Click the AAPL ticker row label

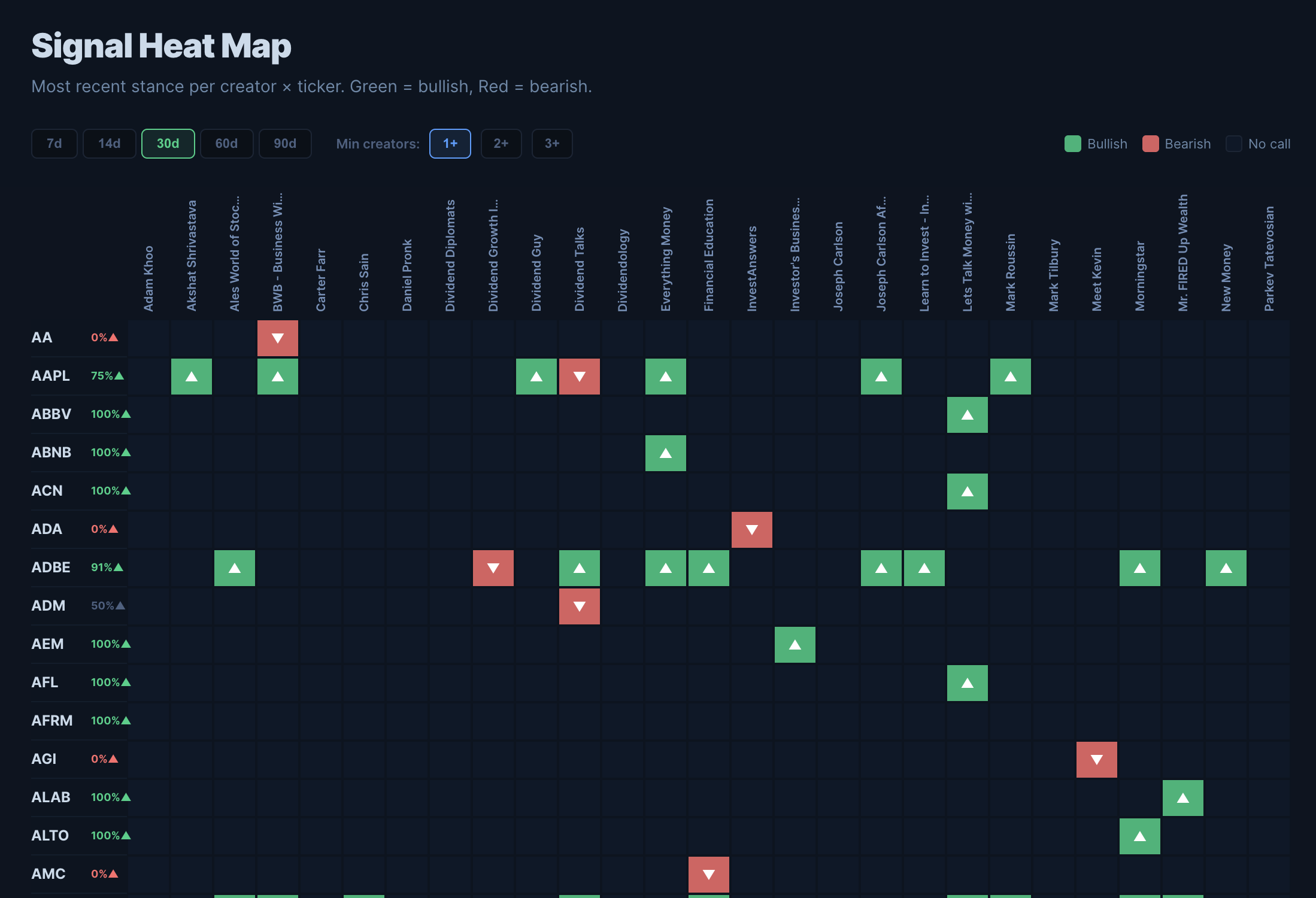point(51,376)
